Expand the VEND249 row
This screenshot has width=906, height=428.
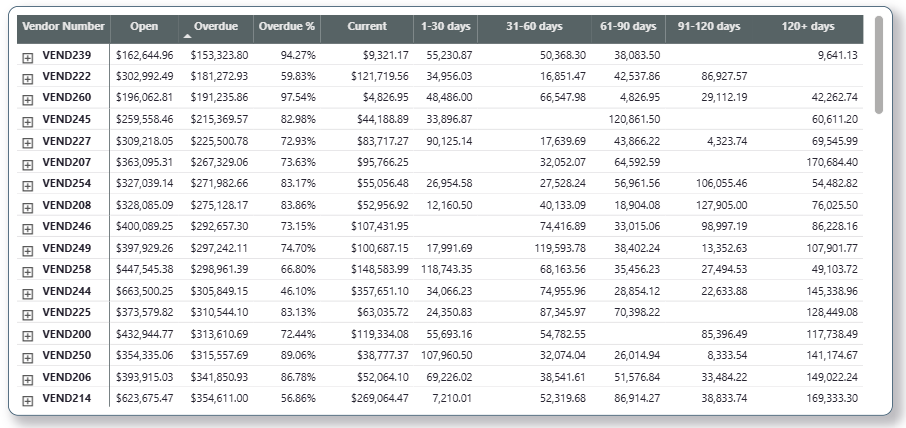[27, 251]
